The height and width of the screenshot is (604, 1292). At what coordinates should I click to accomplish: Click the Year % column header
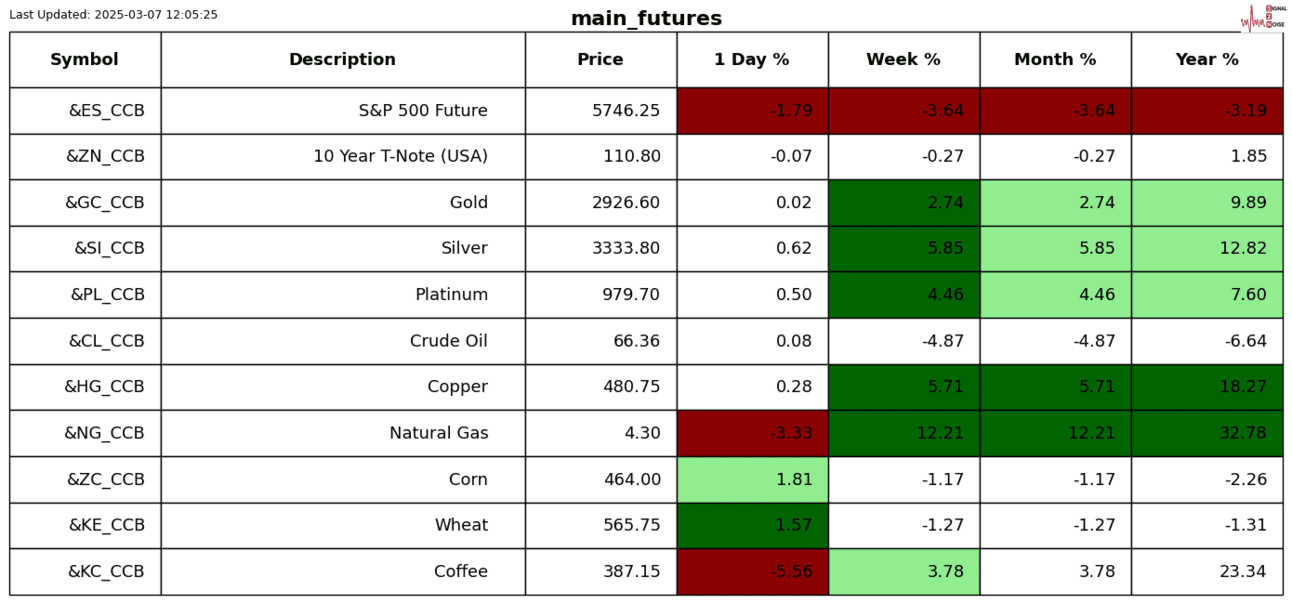click(1207, 60)
